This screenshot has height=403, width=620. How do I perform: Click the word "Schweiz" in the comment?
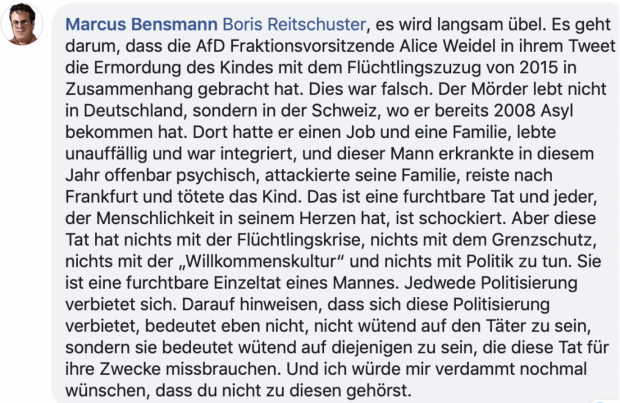[x=360, y=117]
